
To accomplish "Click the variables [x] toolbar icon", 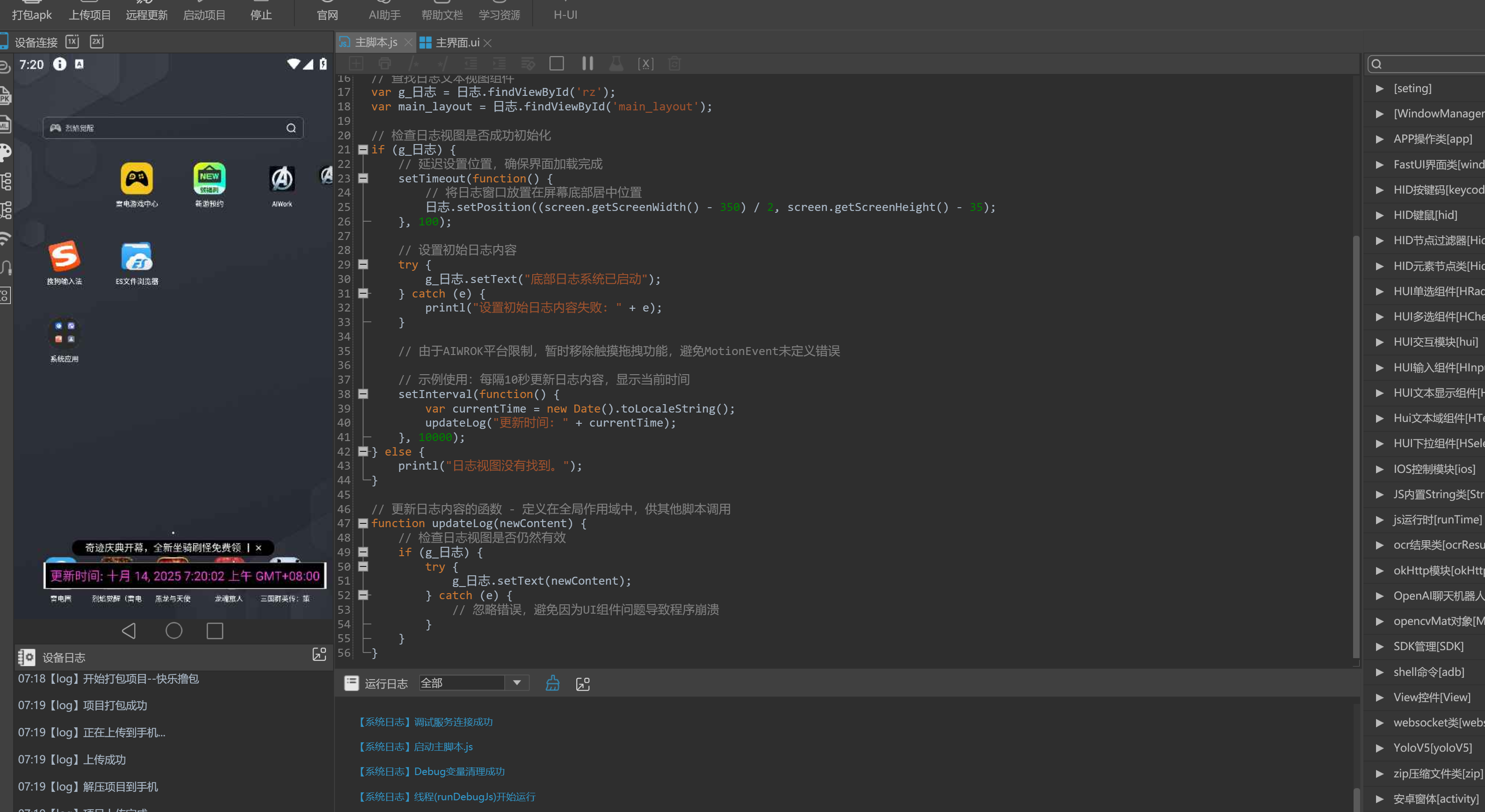I will [645, 64].
